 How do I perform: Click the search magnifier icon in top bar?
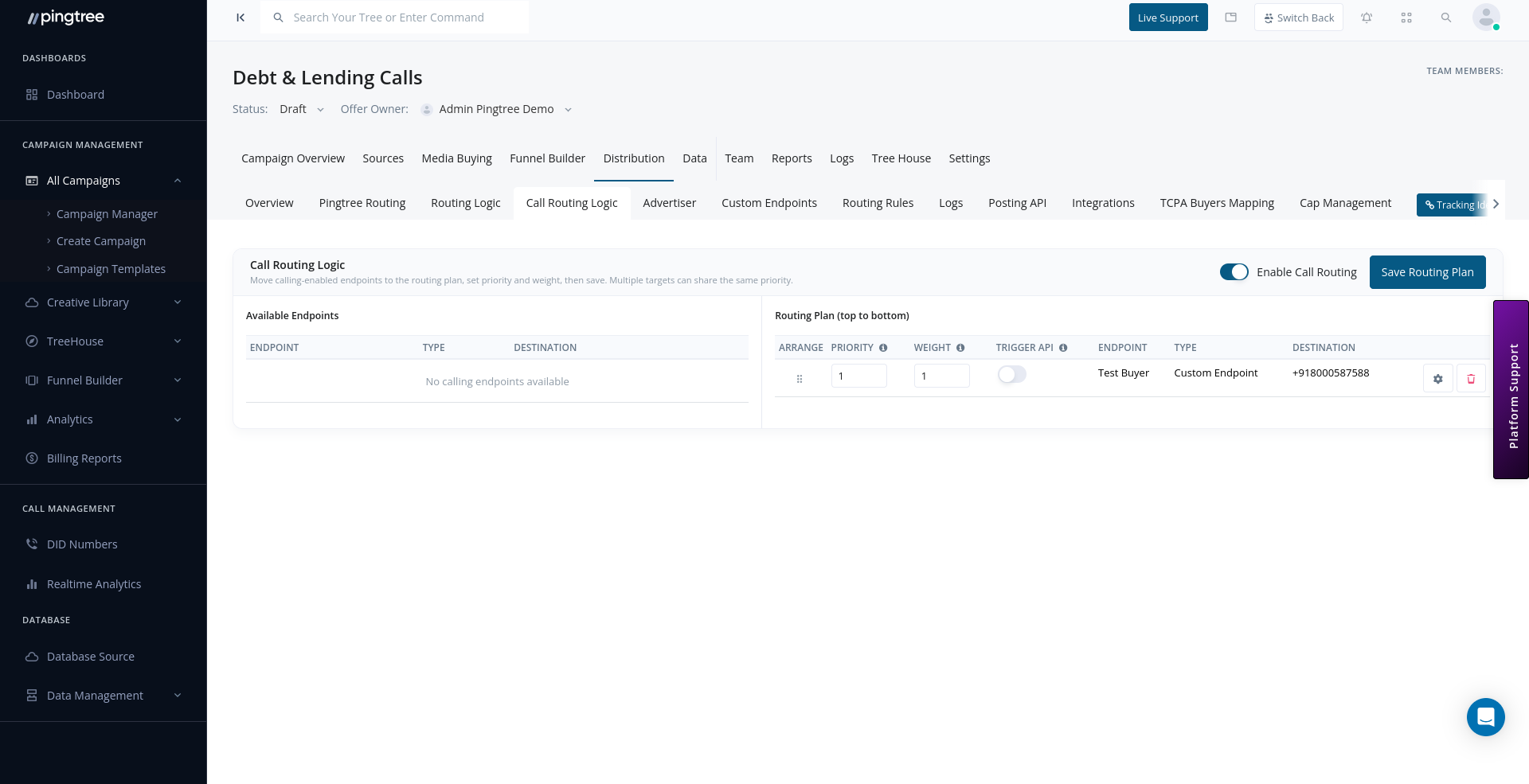(x=1446, y=17)
